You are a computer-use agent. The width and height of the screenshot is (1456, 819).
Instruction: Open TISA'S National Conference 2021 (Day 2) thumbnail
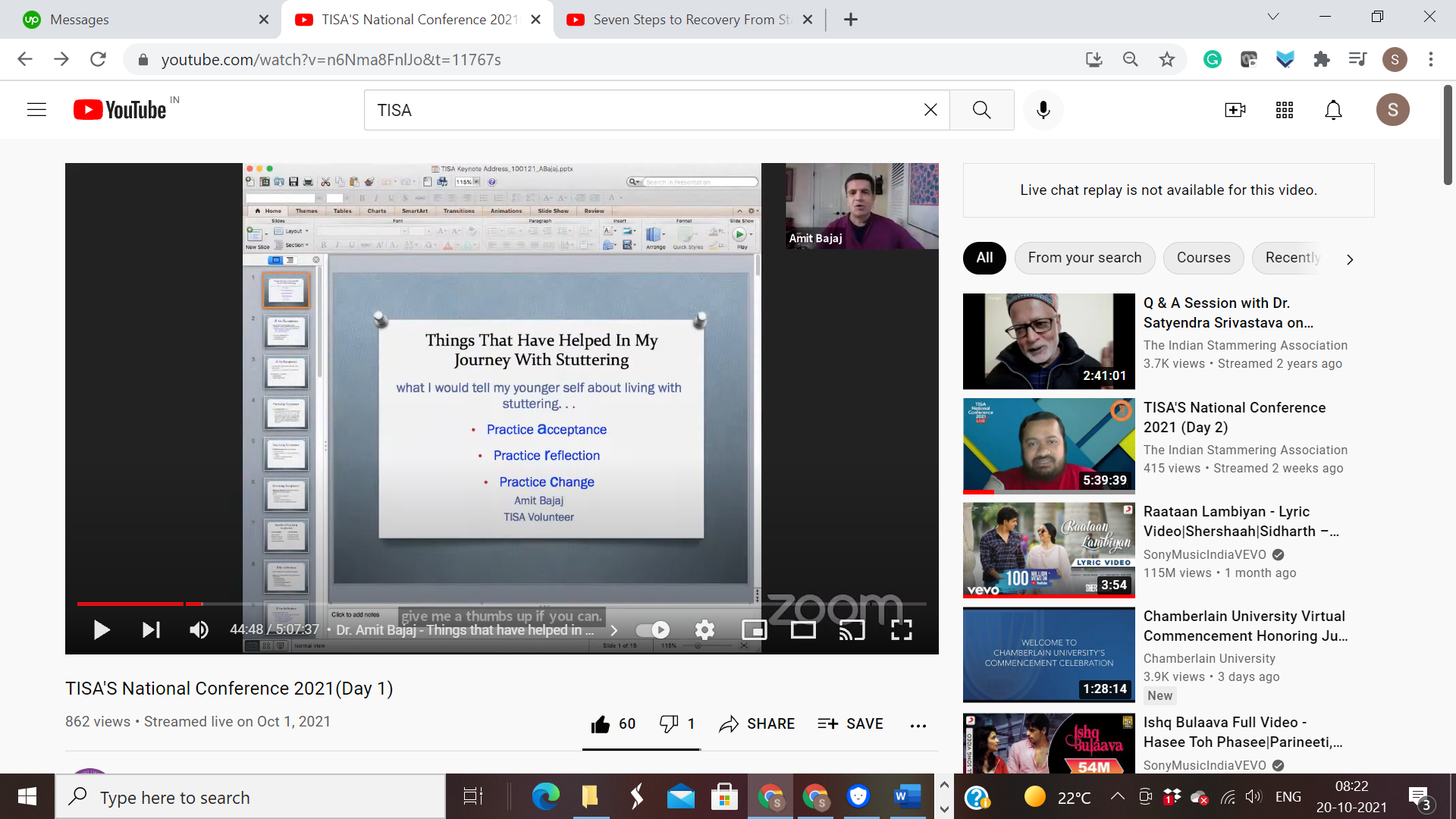click(x=1049, y=446)
